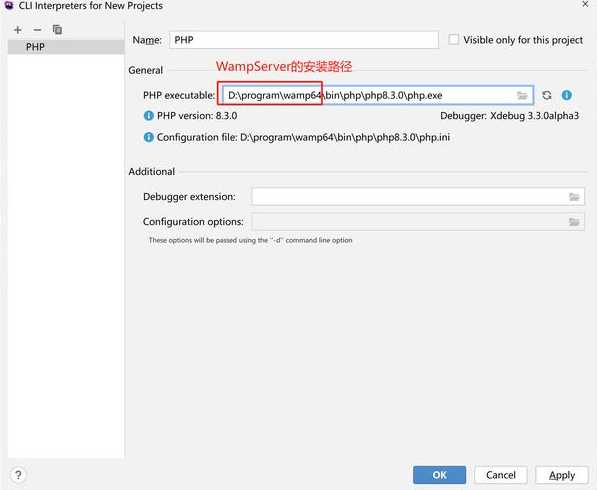
Task: Browse for Debugger extension file
Action: pyautogui.click(x=574, y=197)
